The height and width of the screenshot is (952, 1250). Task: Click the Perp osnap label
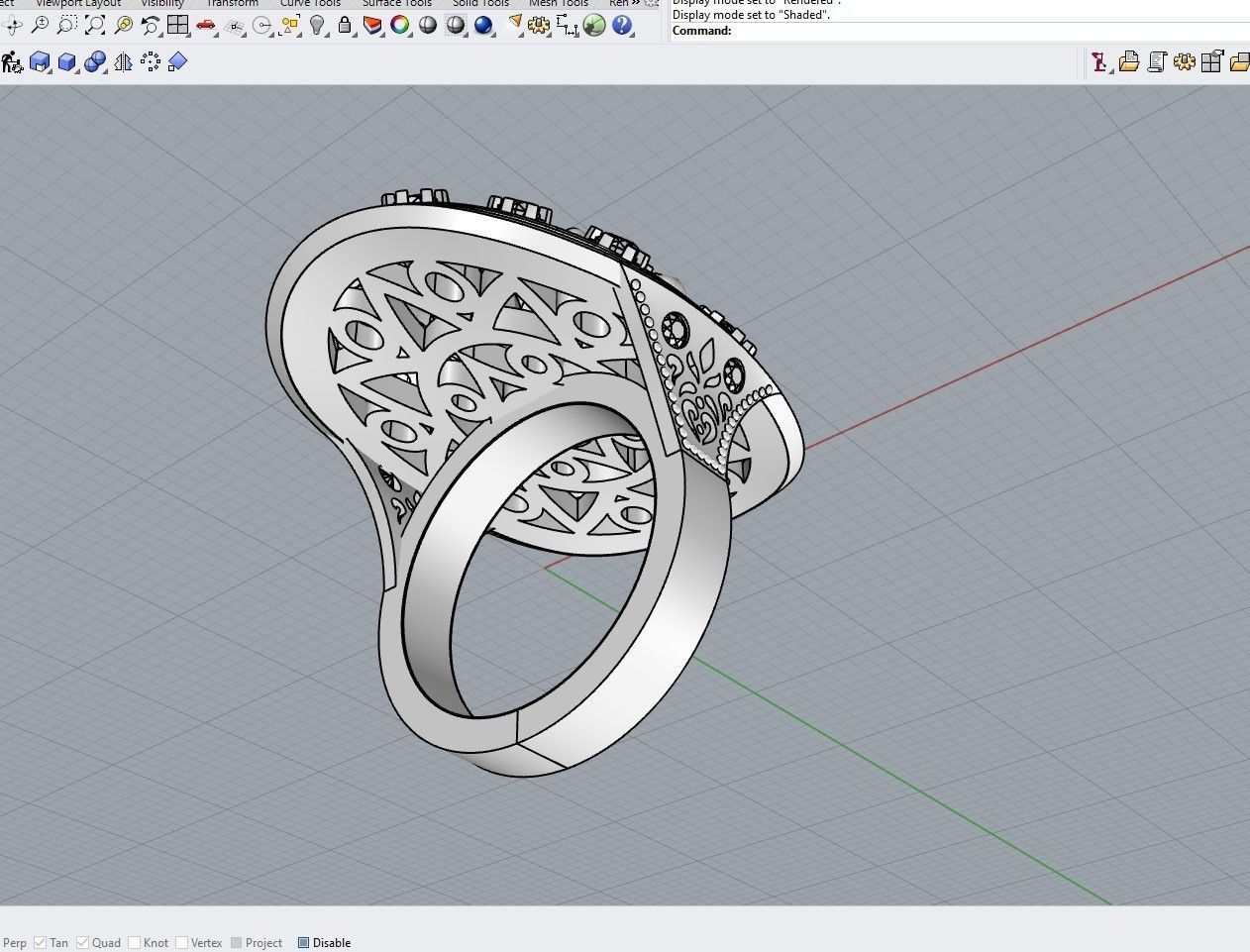point(15,943)
